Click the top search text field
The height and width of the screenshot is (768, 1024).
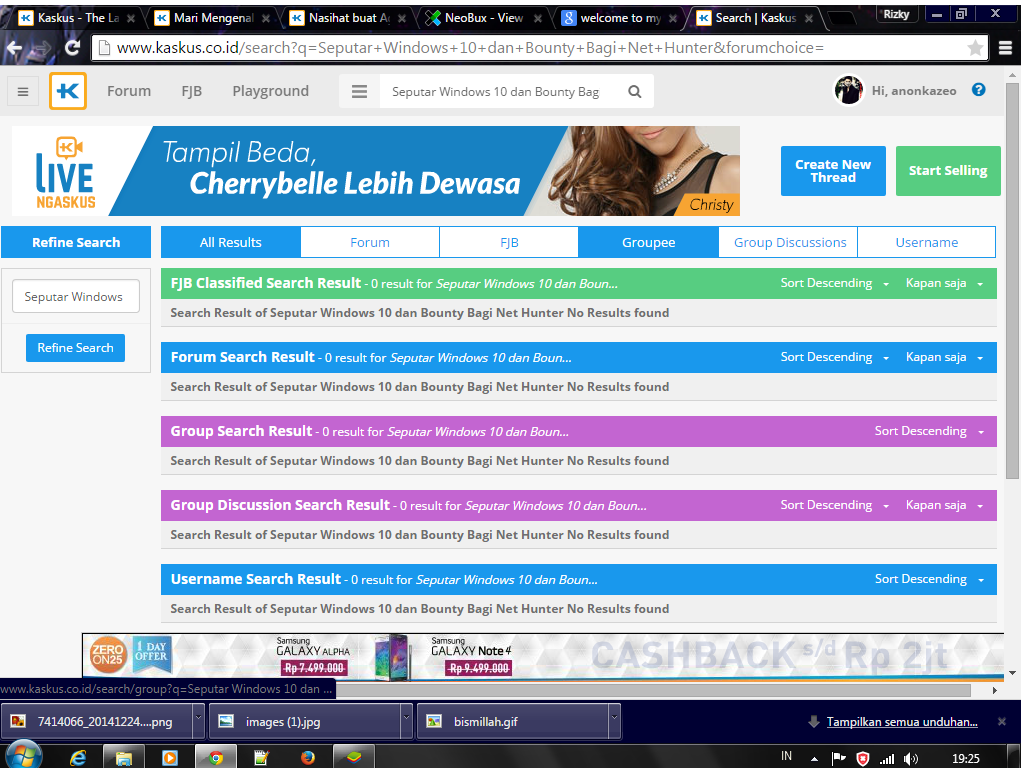(500, 91)
